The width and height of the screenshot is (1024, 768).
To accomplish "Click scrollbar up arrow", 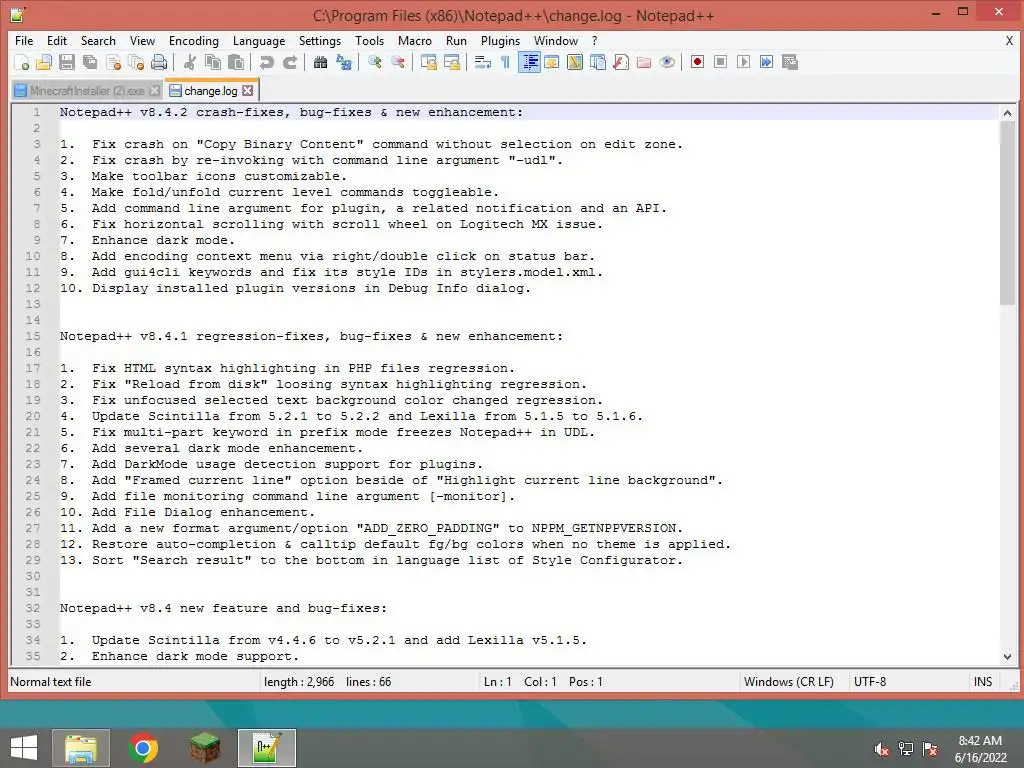I will 1007,113.
